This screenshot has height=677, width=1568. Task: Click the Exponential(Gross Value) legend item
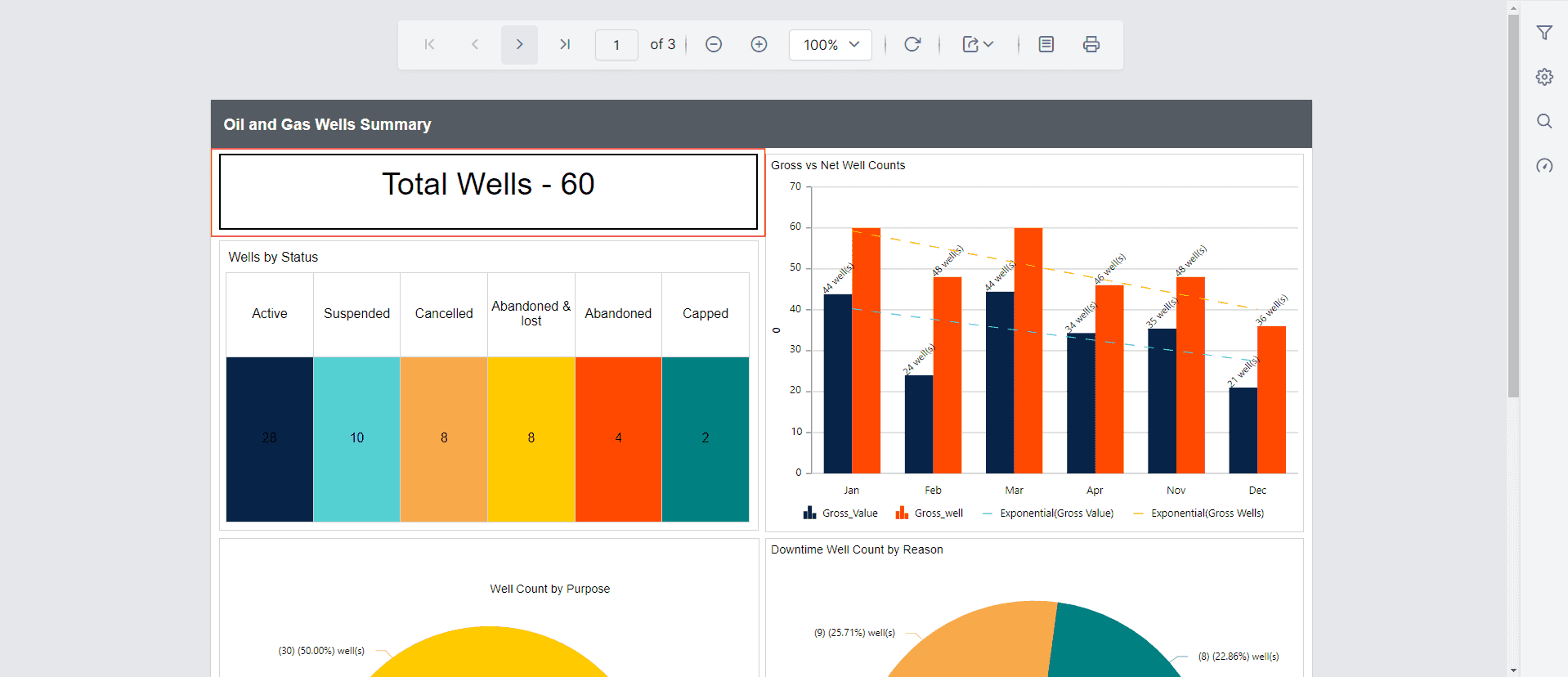[1048, 513]
